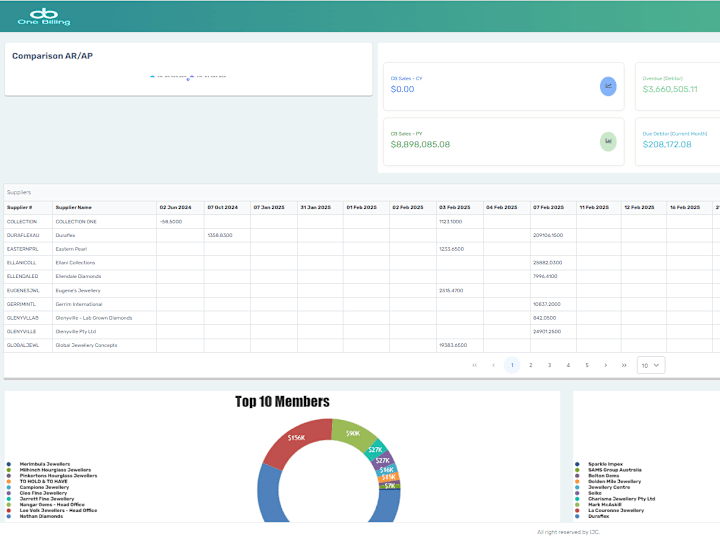
Task: Click the blue chart icon on CY Sales card
Action: coord(608,86)
